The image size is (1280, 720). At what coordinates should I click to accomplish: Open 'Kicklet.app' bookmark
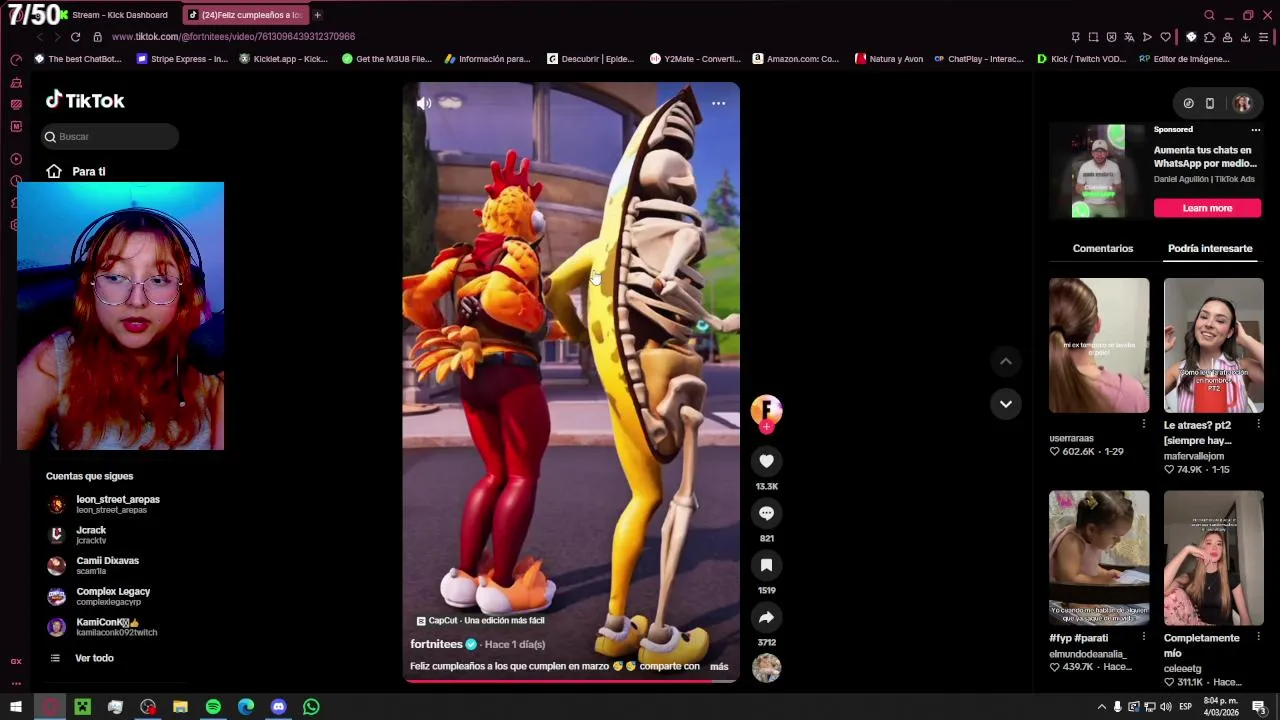[283, 59]
